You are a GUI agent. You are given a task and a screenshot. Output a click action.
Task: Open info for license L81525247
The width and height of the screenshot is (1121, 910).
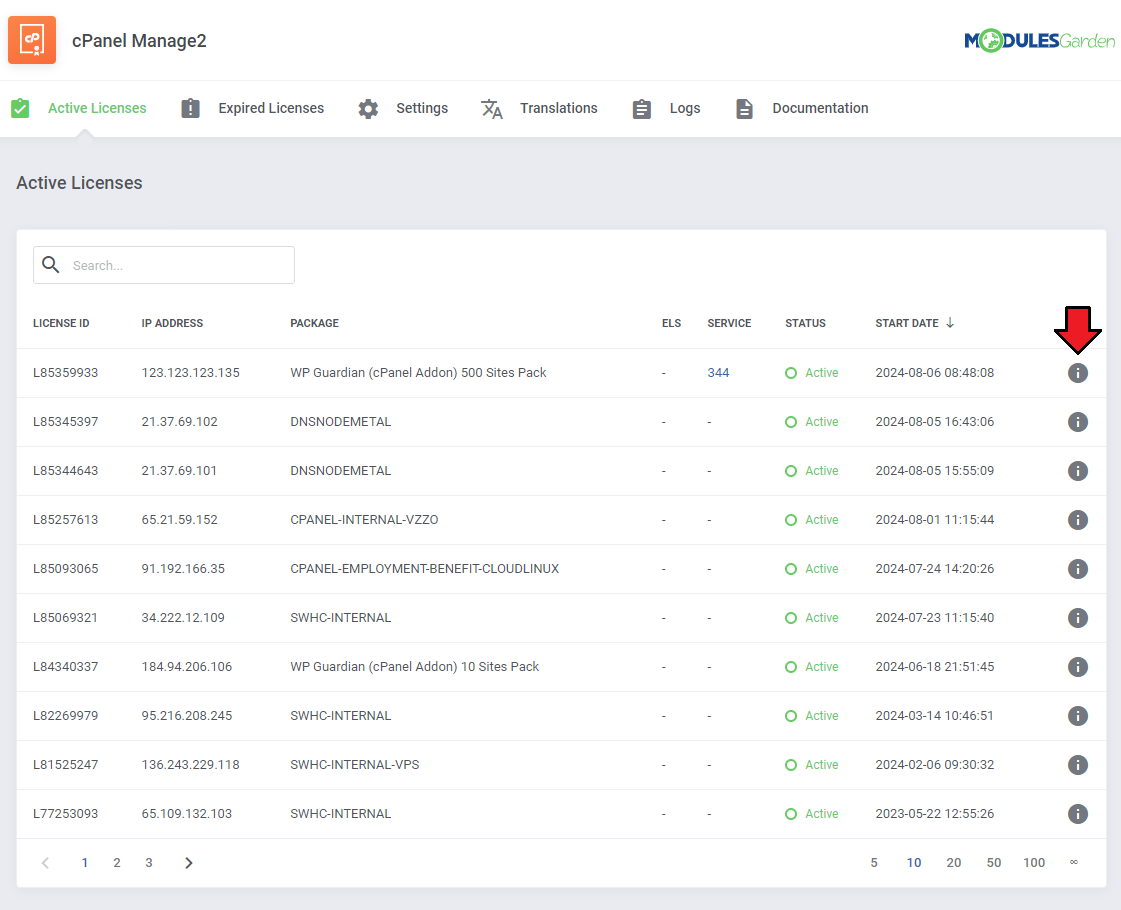click(x=1077, y=764)
